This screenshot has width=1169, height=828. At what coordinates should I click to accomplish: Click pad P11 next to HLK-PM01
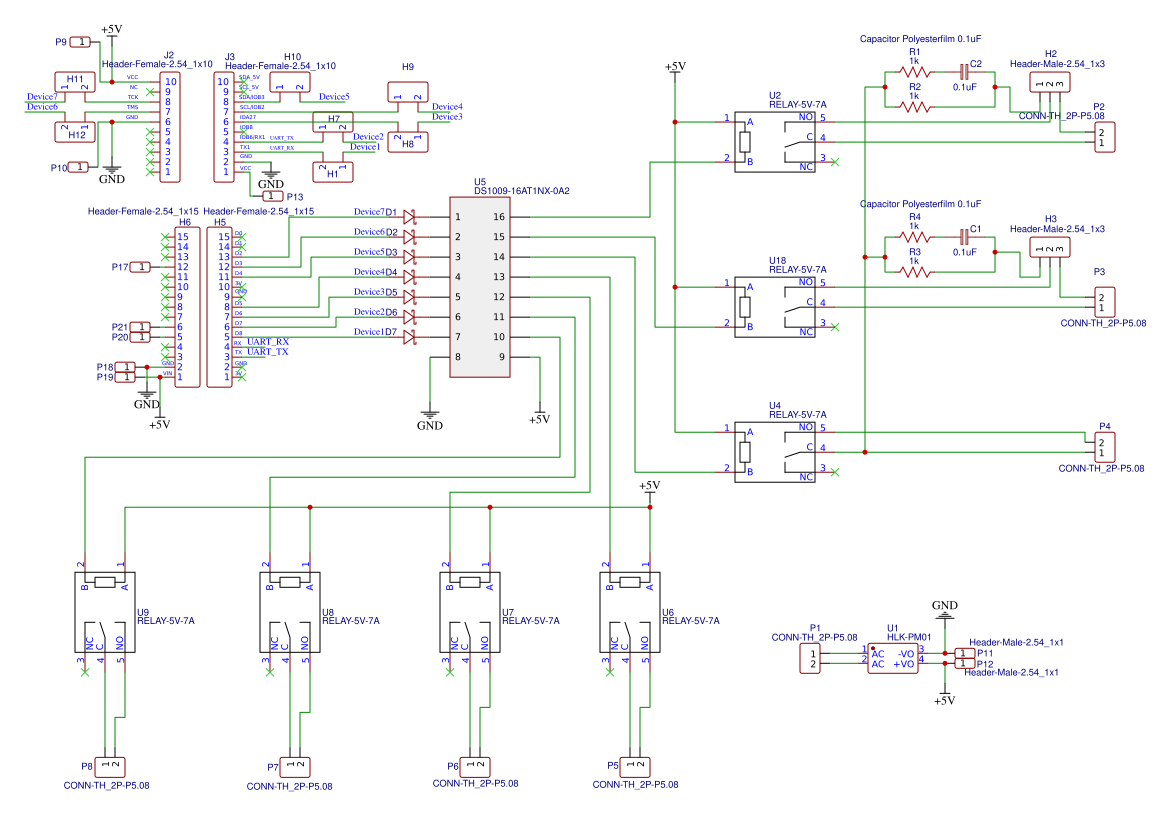(964, 654)
